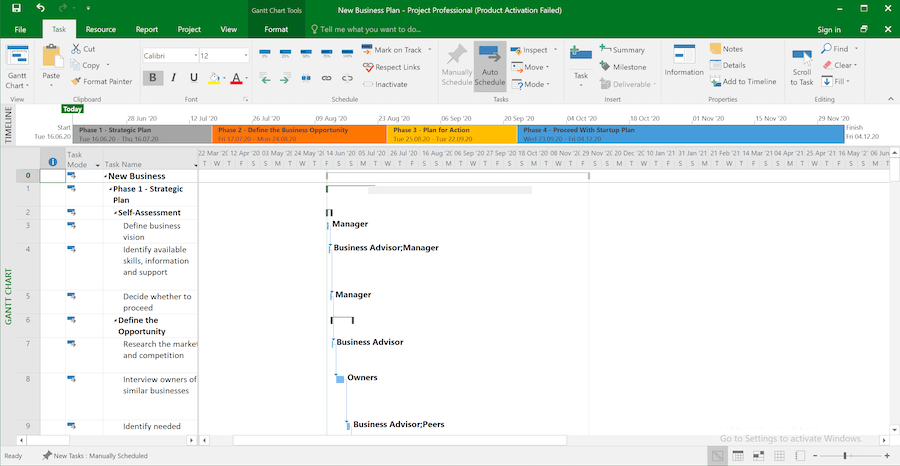
Task: Show task Details pane
Action: coord(728,65)
